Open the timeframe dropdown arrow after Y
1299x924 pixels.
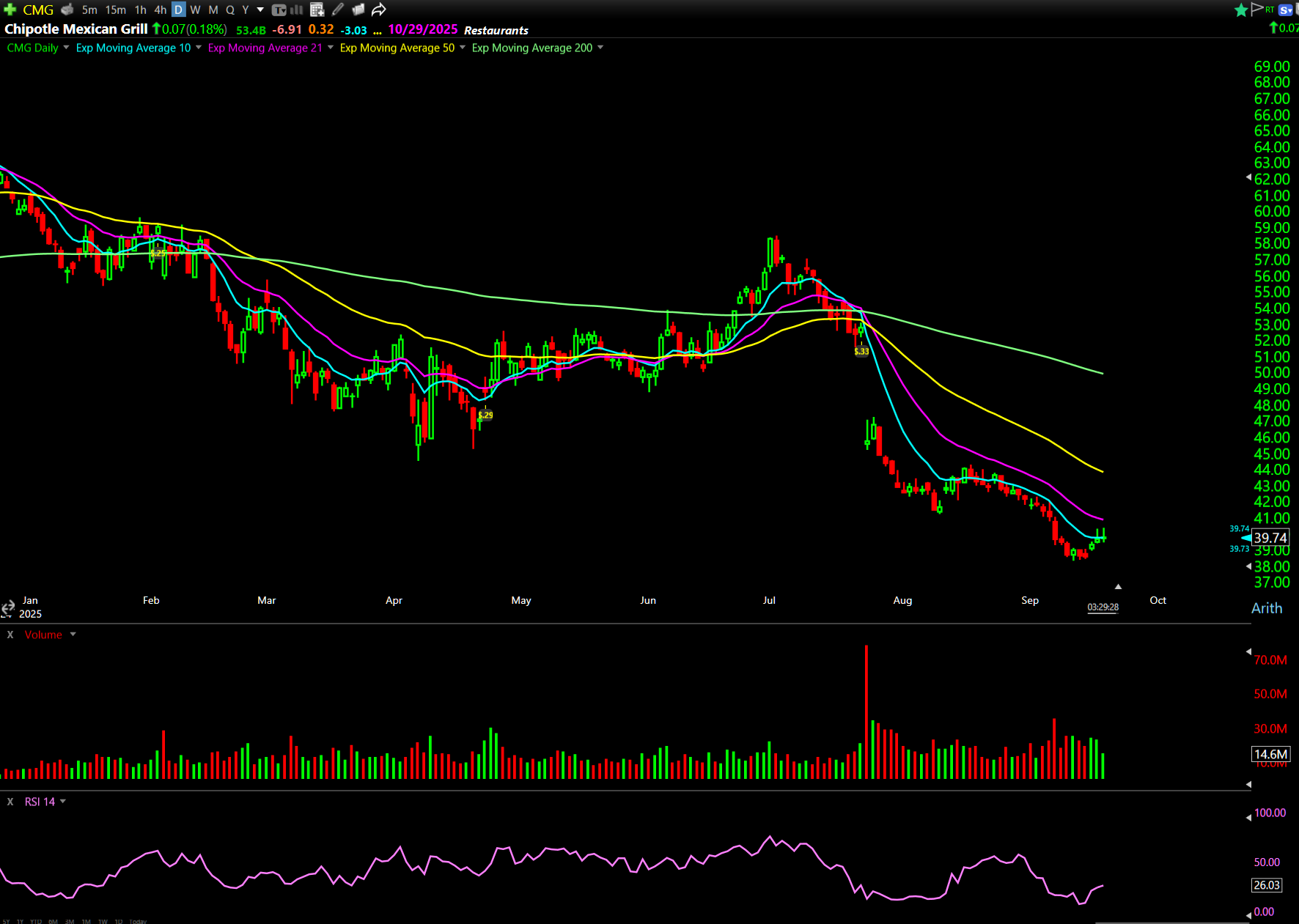[260, 10]
